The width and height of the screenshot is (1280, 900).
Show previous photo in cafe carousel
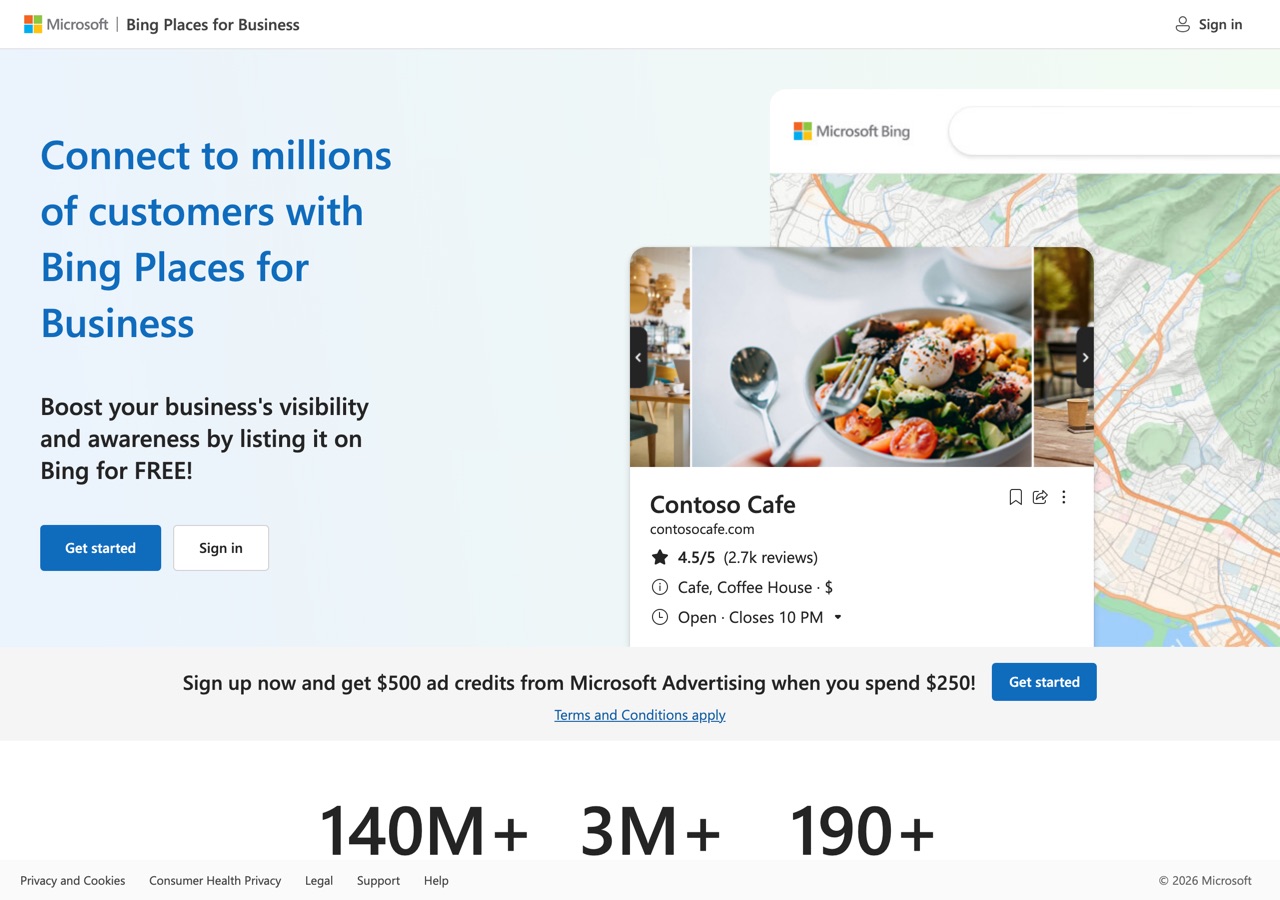coord(638,357)
